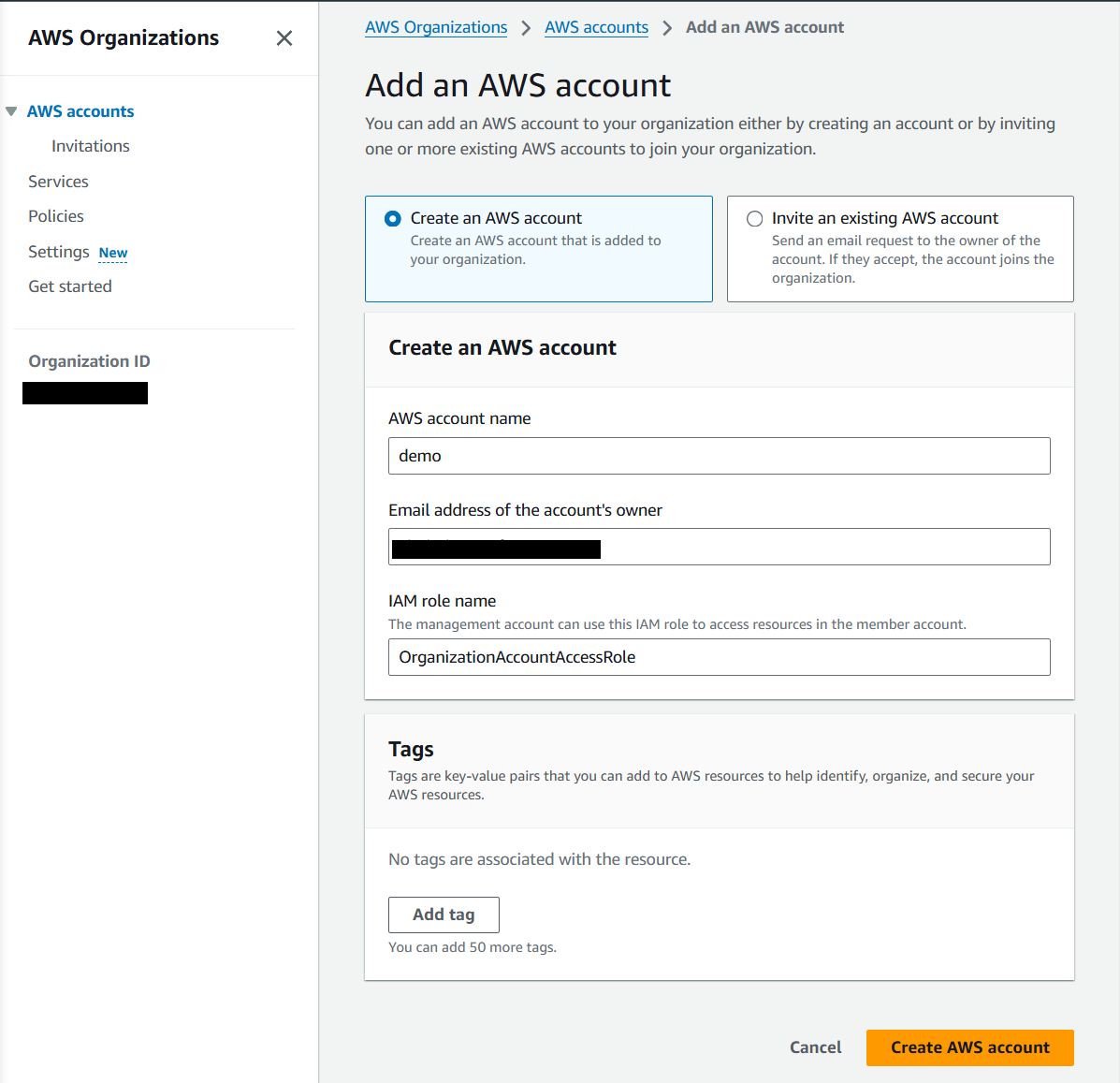Image resolution: width=1120 pixels, height=1083 pixels.
Task: Select the Invite an existing AWS account radio
Action: tap(754, 219)
